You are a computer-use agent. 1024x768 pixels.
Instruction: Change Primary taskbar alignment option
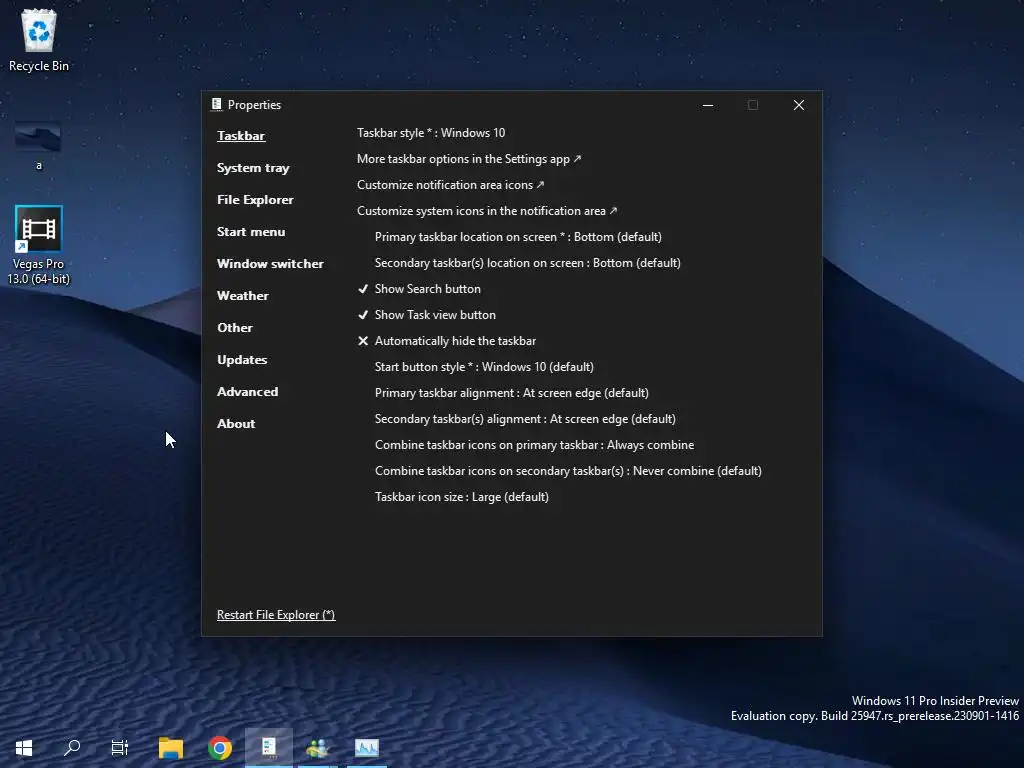coord(511,393)
